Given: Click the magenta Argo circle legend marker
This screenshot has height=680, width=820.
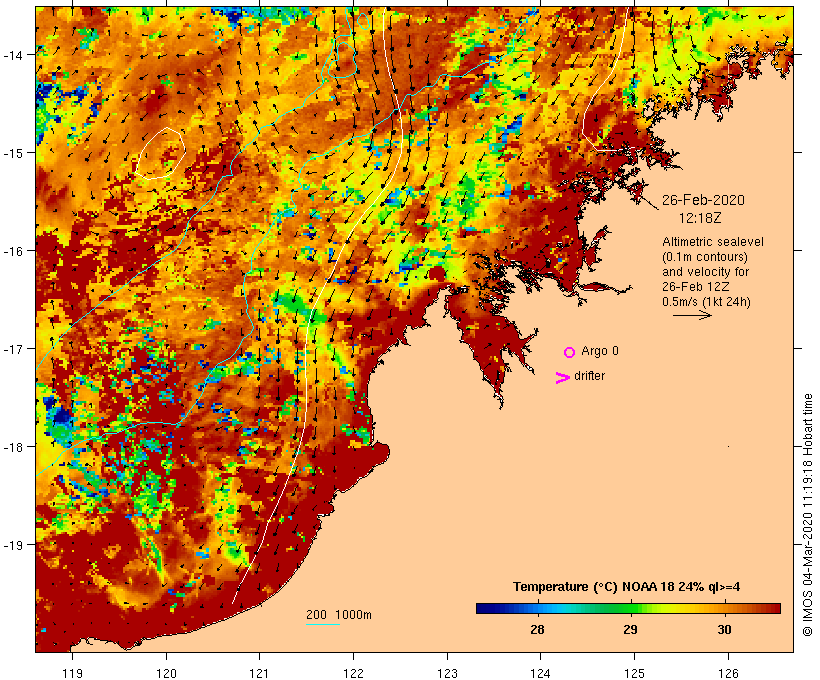Looking at the screenshot, I should (570, 352).
